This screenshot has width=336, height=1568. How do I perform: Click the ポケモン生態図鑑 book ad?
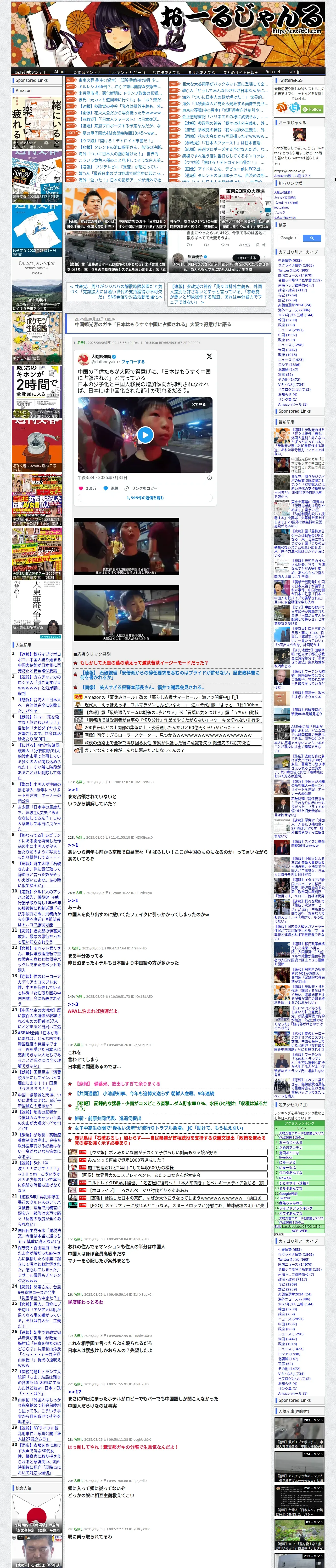pos(37,338)
